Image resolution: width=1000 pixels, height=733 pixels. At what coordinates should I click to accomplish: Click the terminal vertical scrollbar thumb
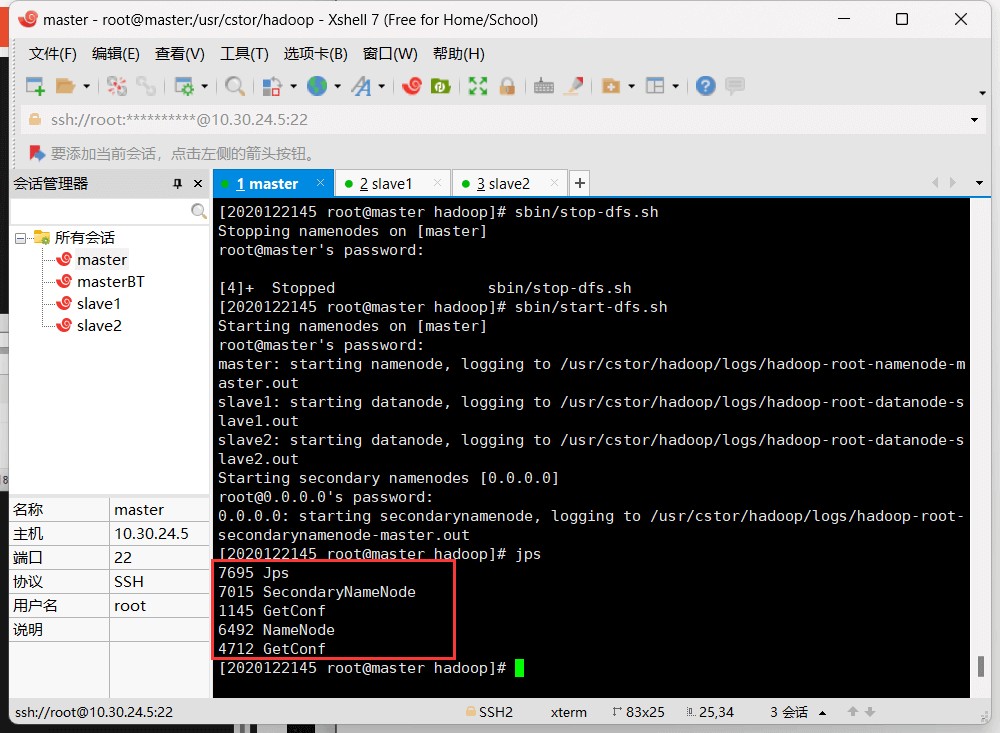(x=981, y=666)
